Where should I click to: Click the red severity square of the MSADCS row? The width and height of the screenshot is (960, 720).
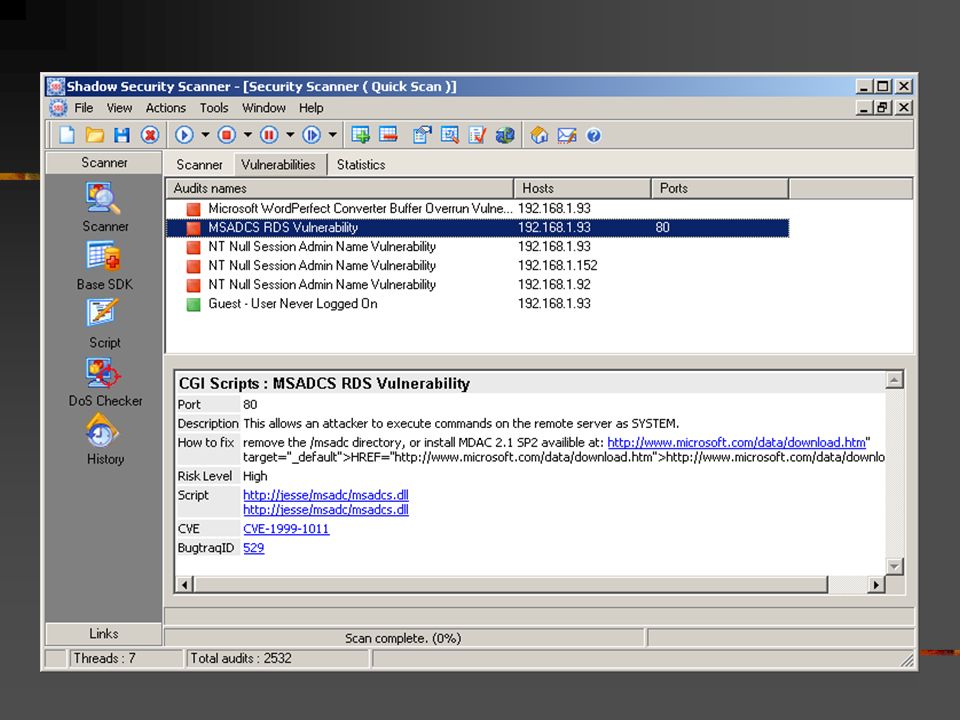(193, 228)
